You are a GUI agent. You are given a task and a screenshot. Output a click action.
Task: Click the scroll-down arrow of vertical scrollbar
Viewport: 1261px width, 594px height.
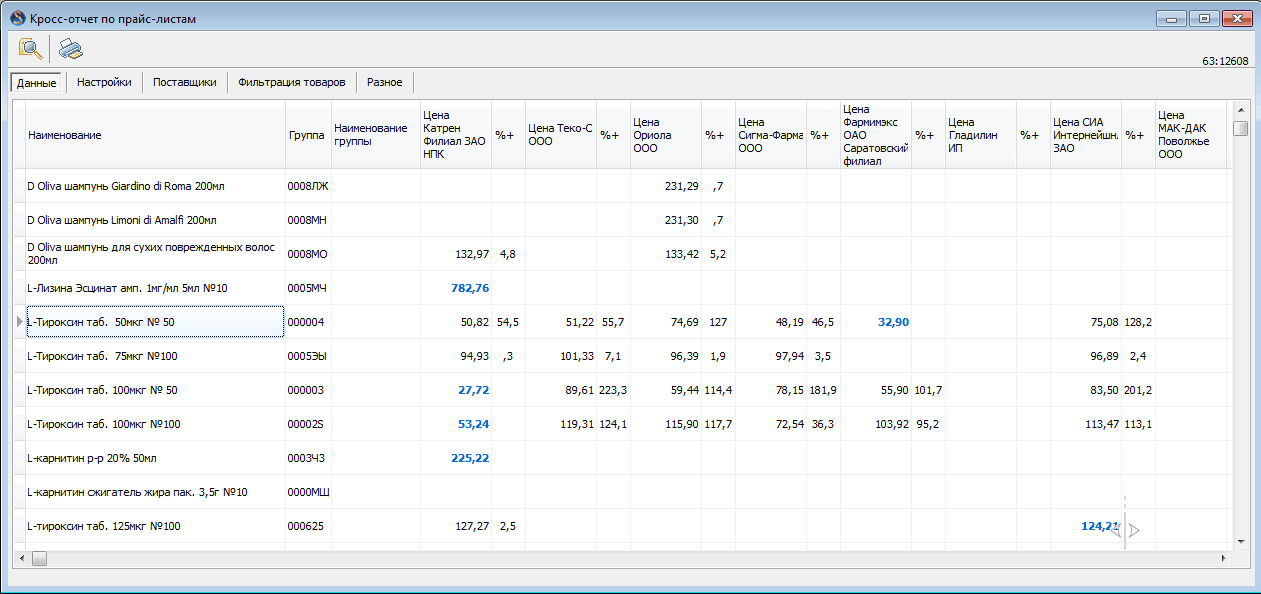point(1241,540)
